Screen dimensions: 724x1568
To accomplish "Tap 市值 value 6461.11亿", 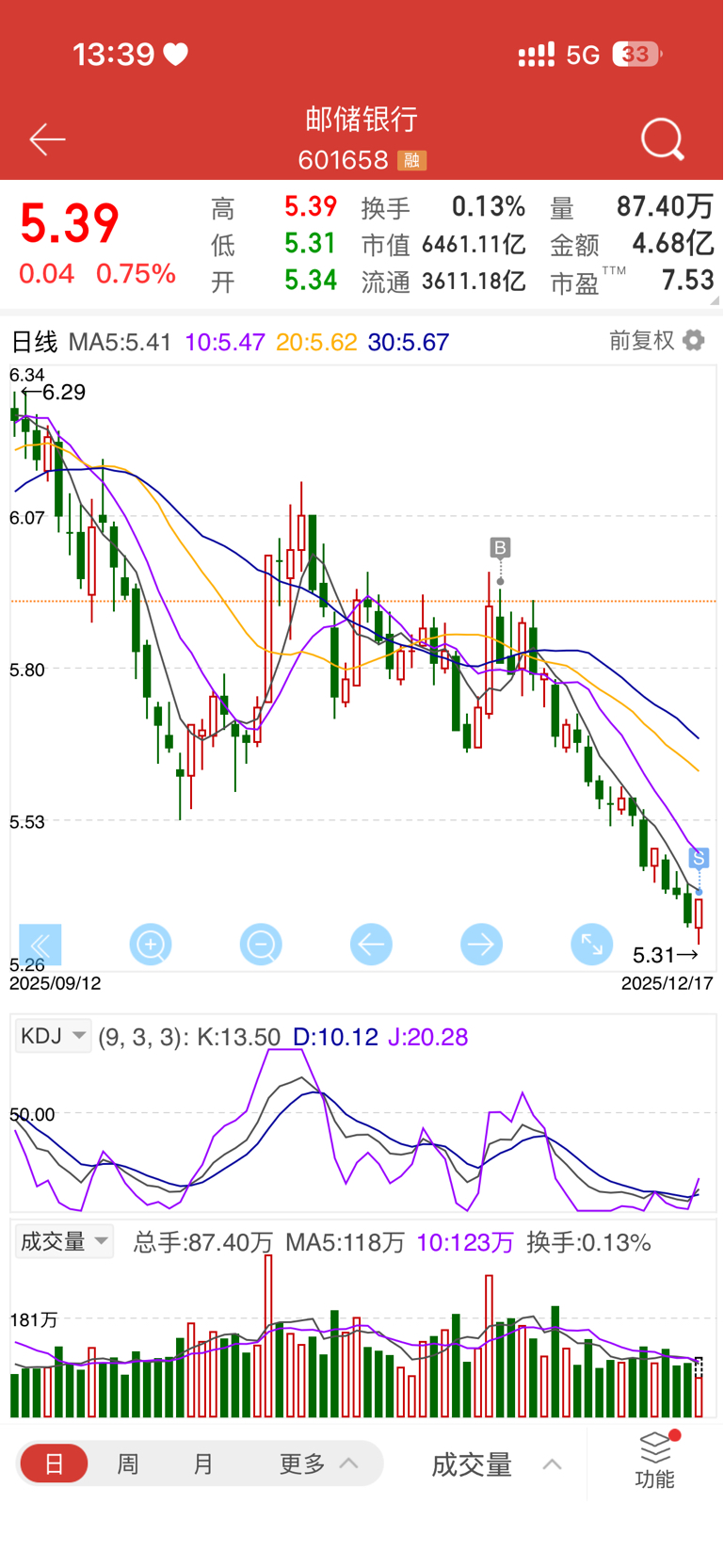I will pyautogui.click(x=474, y=244).
